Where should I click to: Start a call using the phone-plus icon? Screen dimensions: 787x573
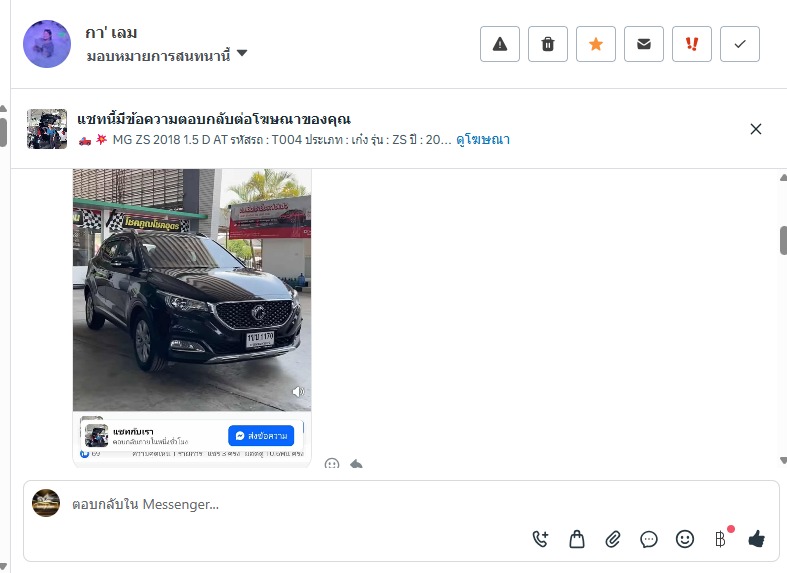541,539
